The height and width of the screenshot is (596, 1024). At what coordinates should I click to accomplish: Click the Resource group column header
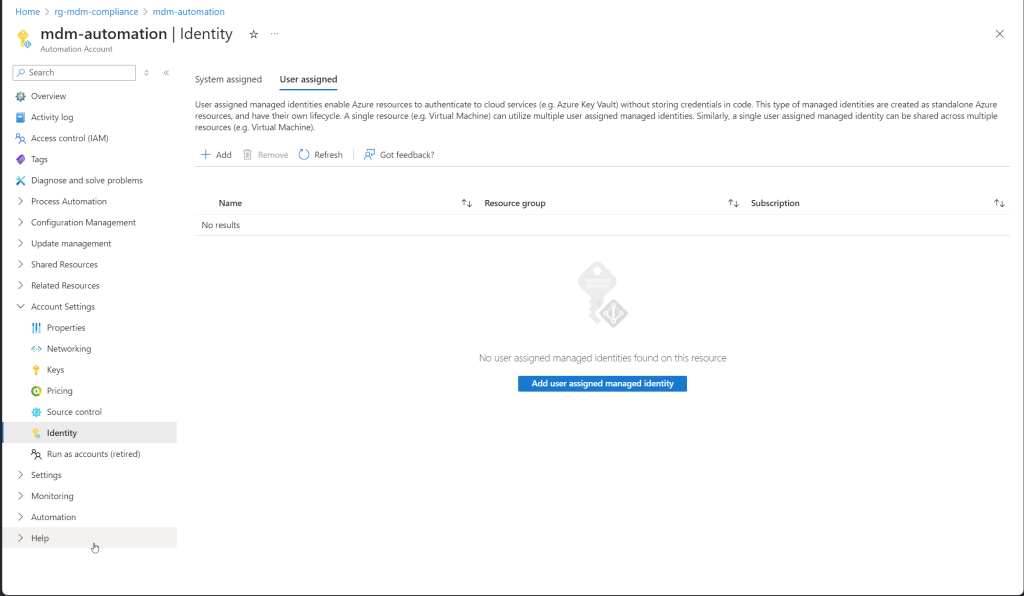[515, 203]
